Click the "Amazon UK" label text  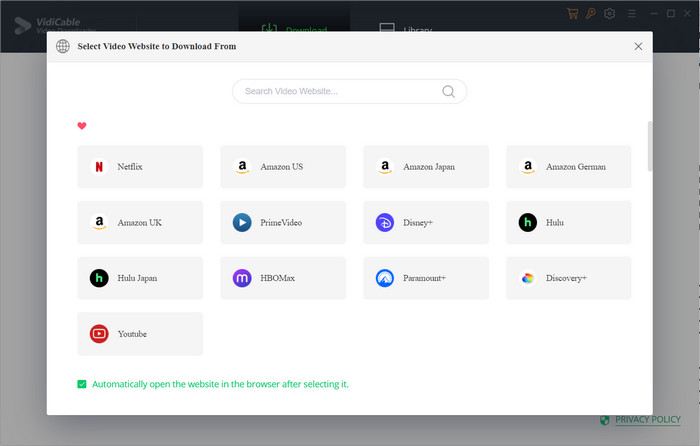point(139,222)
